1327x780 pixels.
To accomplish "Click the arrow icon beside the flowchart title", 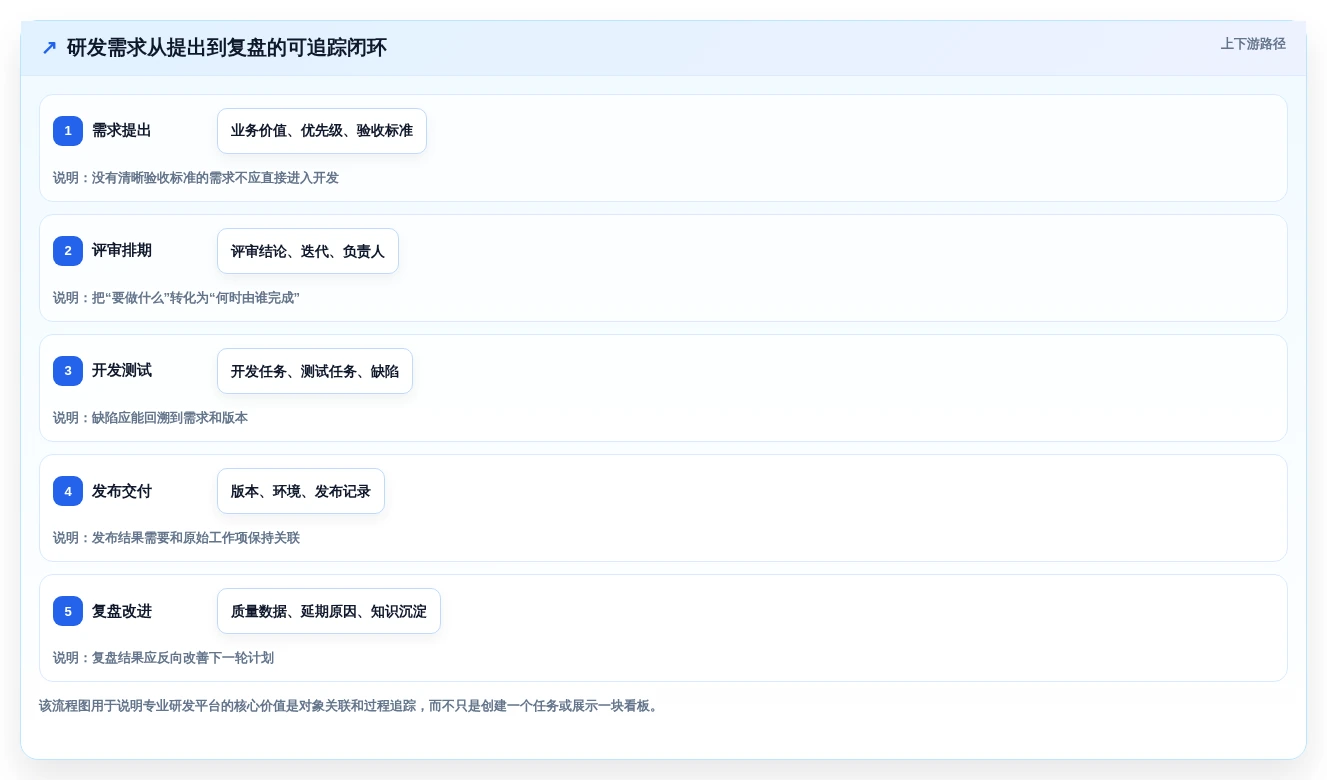I will [x=49, y=47].
